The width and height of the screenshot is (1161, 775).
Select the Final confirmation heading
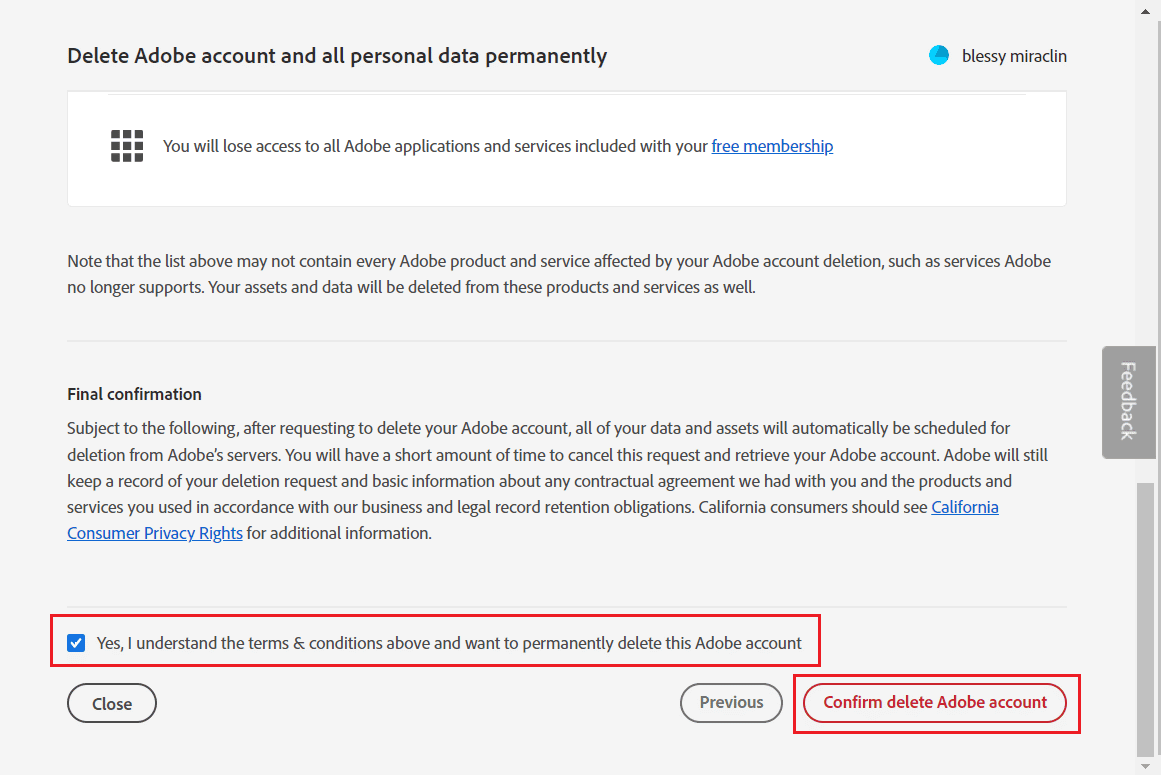click(x=134, y=393)
